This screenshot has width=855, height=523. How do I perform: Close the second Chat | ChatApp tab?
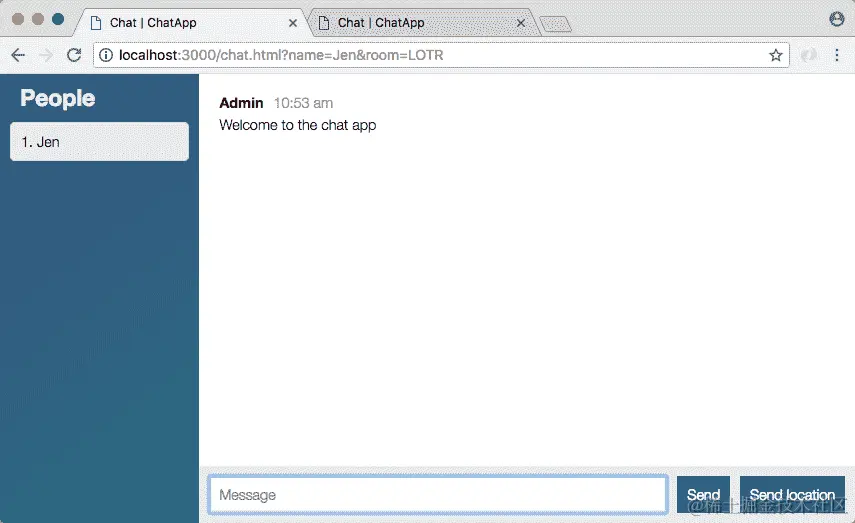click(x=521, y=23)
